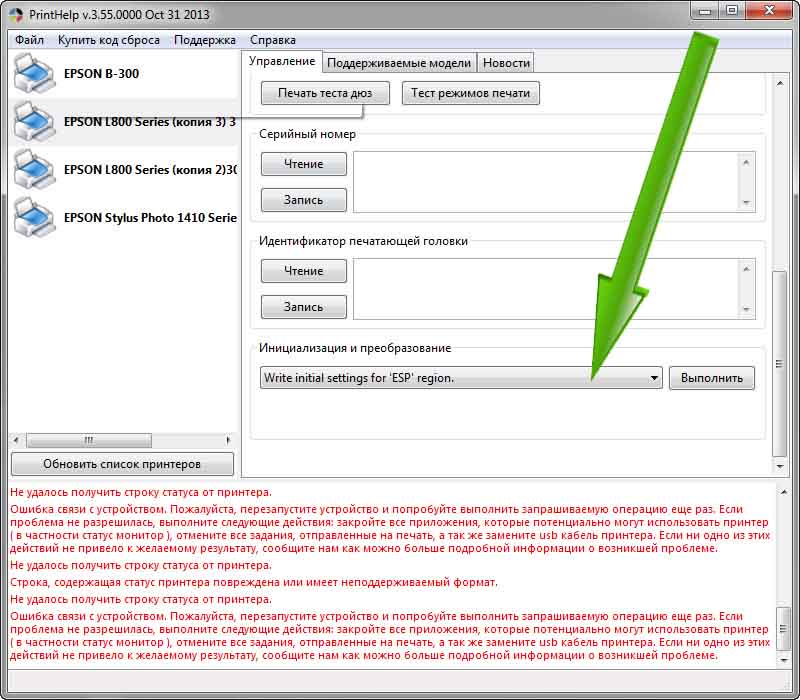Click log panel scroll-up arrow
The width and height of the screenshot is (800, 700).
[783, 492]
